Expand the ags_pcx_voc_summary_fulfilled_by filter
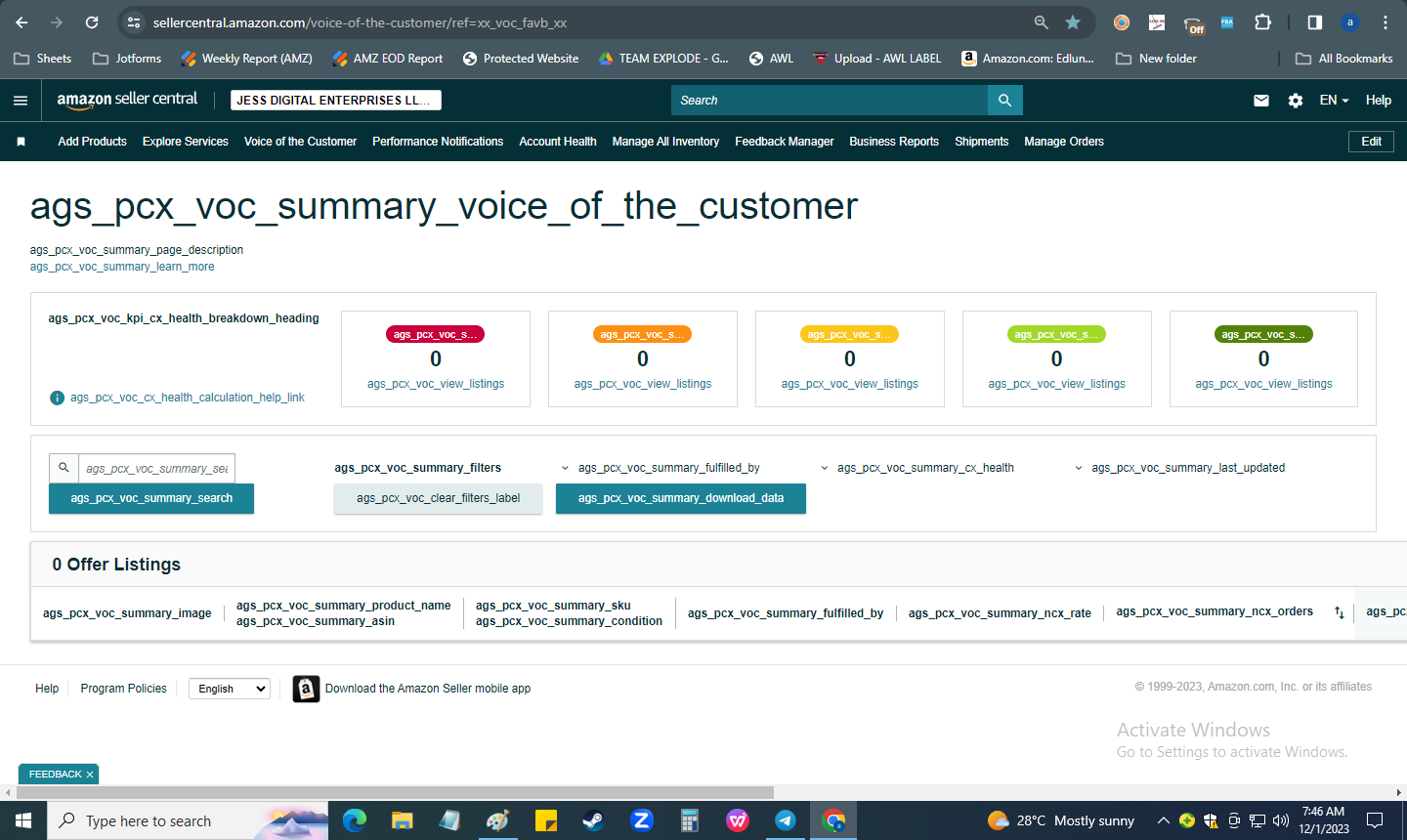 (x=661, y=468)
